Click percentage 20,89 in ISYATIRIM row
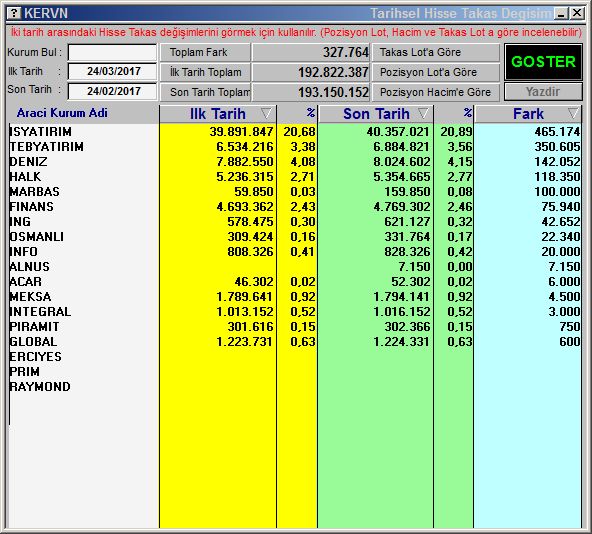Screen dimensions: 592x534 point(456,132)
